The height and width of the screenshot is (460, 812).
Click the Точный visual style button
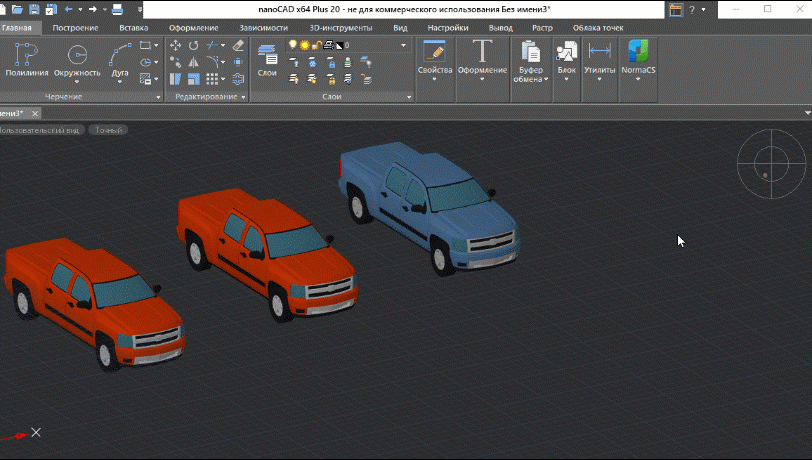coord(107,130)
